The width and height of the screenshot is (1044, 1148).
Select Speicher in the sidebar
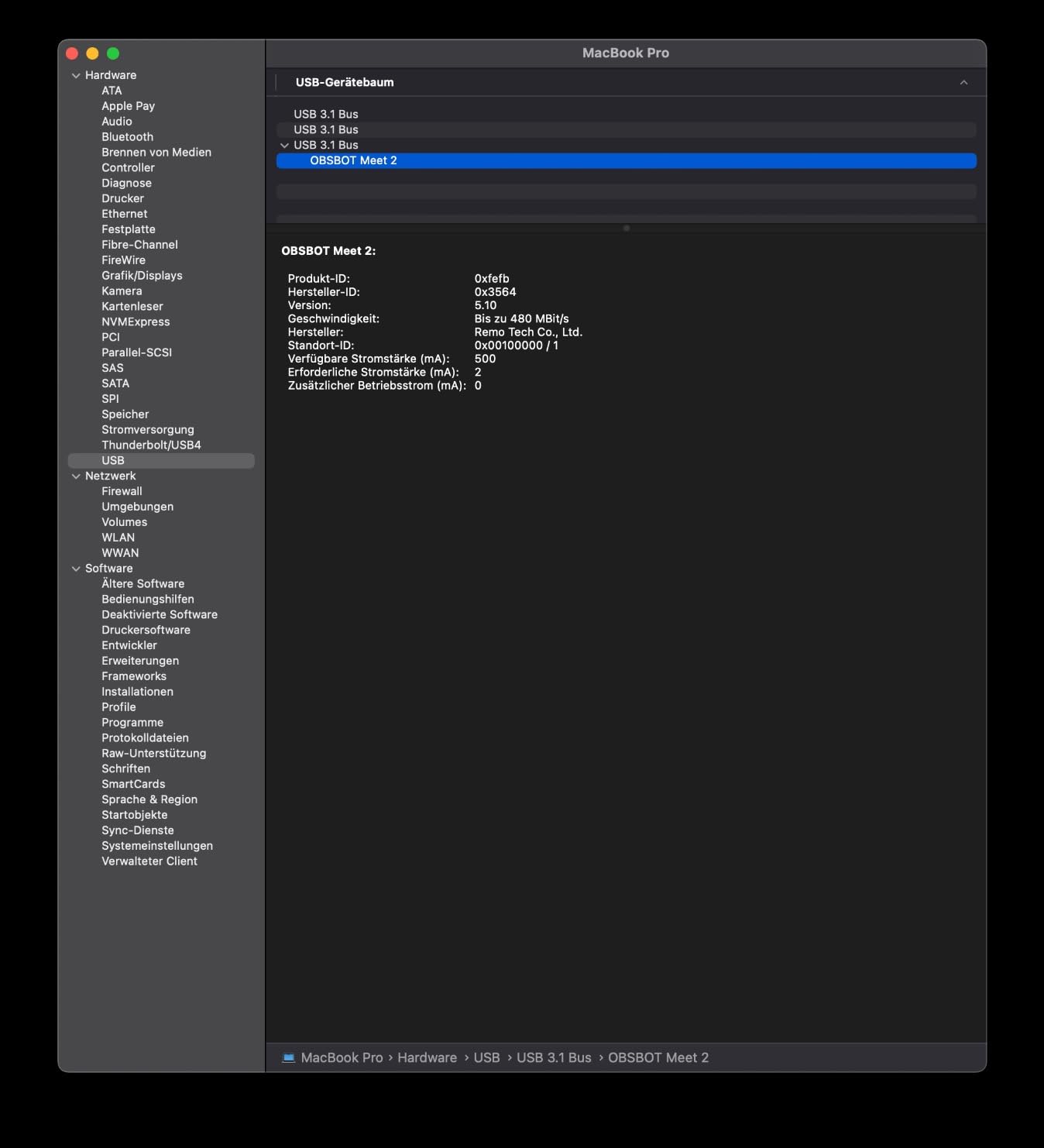tap(125, 414)
